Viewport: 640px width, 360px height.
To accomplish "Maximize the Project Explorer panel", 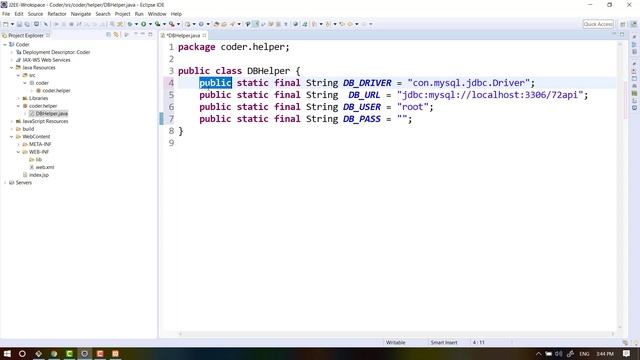I will pos(150,35).
